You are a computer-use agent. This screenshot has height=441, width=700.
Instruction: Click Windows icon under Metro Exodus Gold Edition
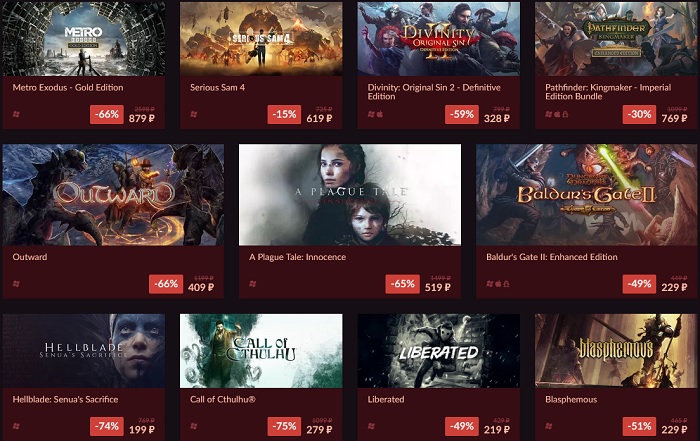(16, 114)
